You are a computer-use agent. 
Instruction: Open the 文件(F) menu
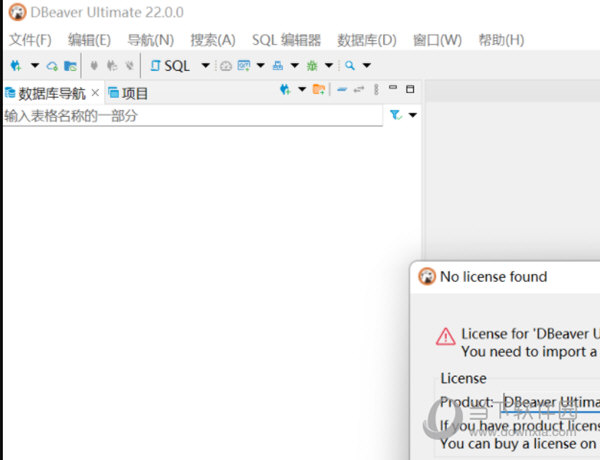30,40
